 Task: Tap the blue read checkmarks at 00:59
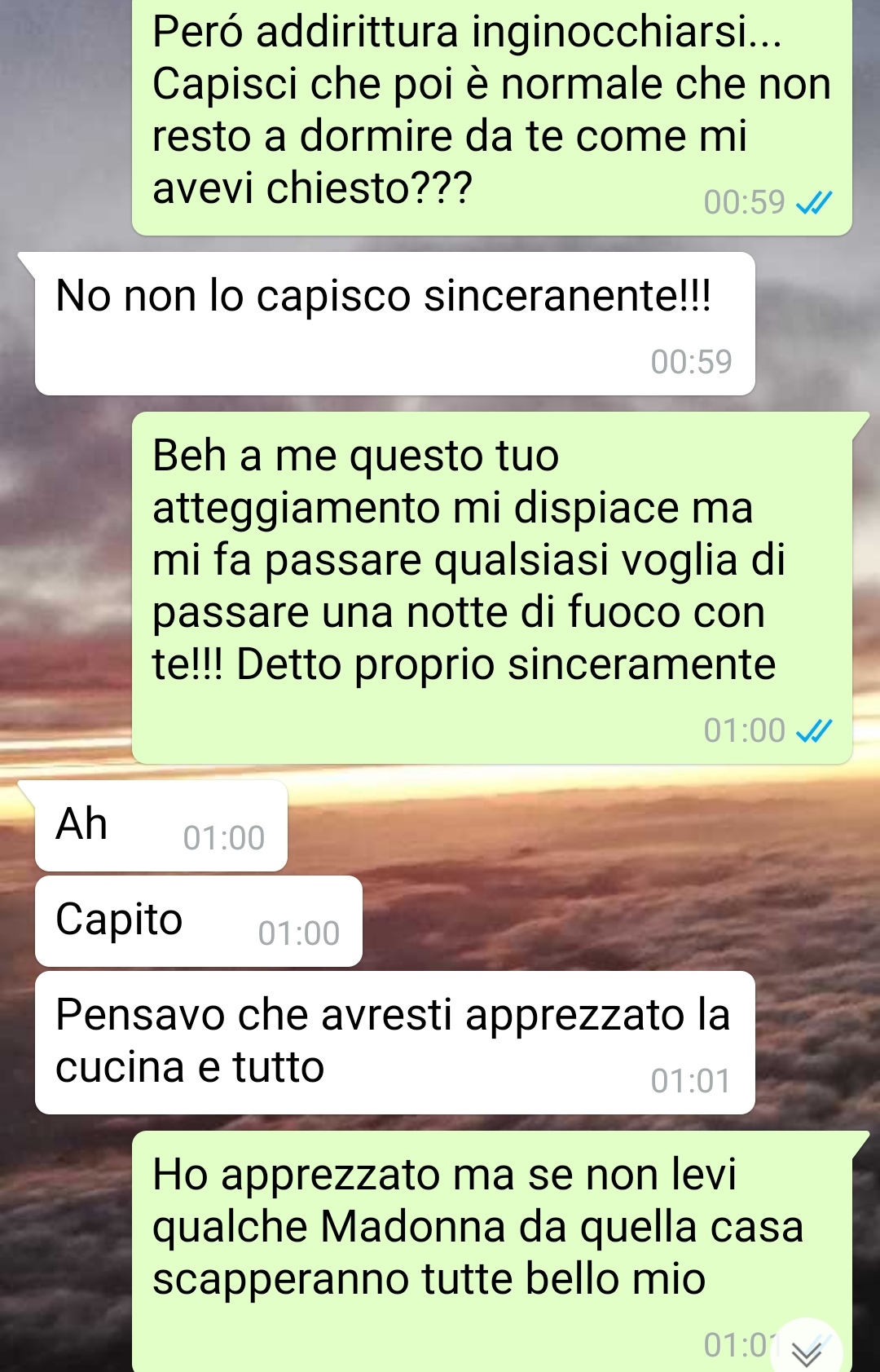click(x=813, y=202)
